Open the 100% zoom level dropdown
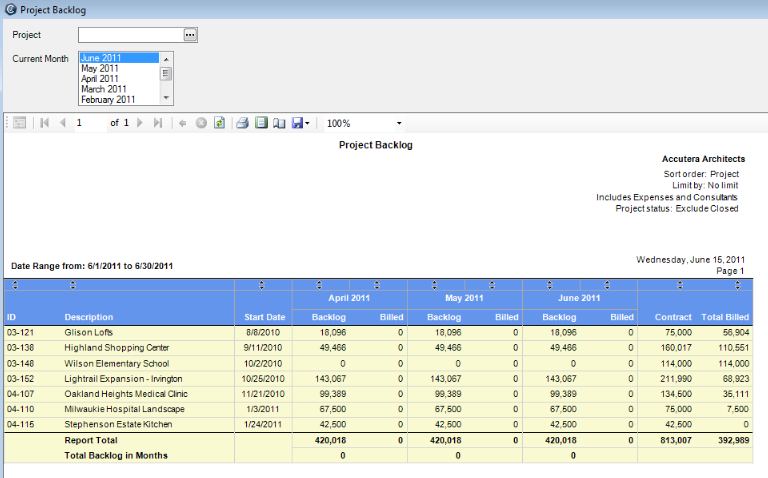 [x=398, y=123]
